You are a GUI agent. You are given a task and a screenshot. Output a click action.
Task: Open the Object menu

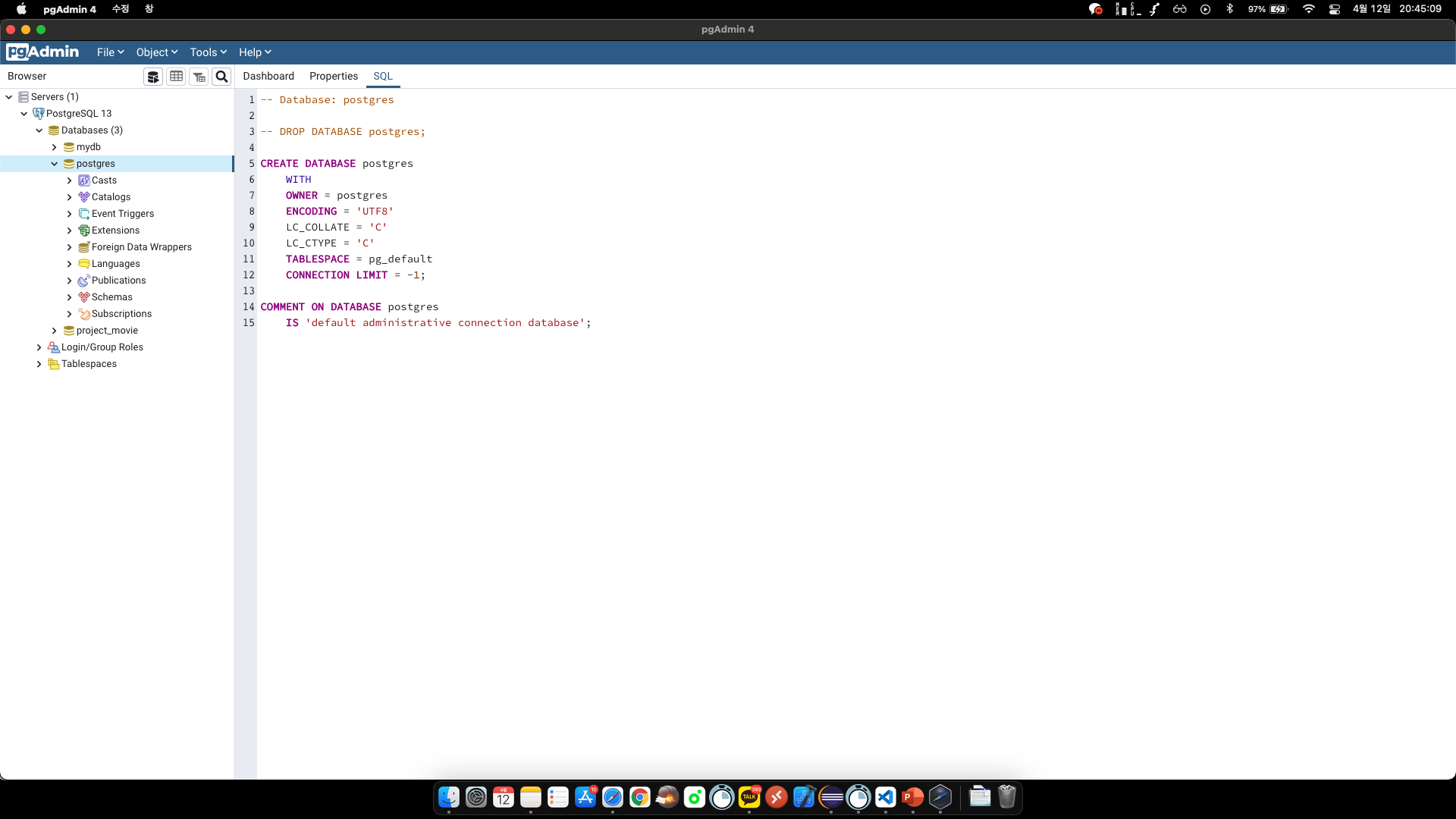(157, 52)
